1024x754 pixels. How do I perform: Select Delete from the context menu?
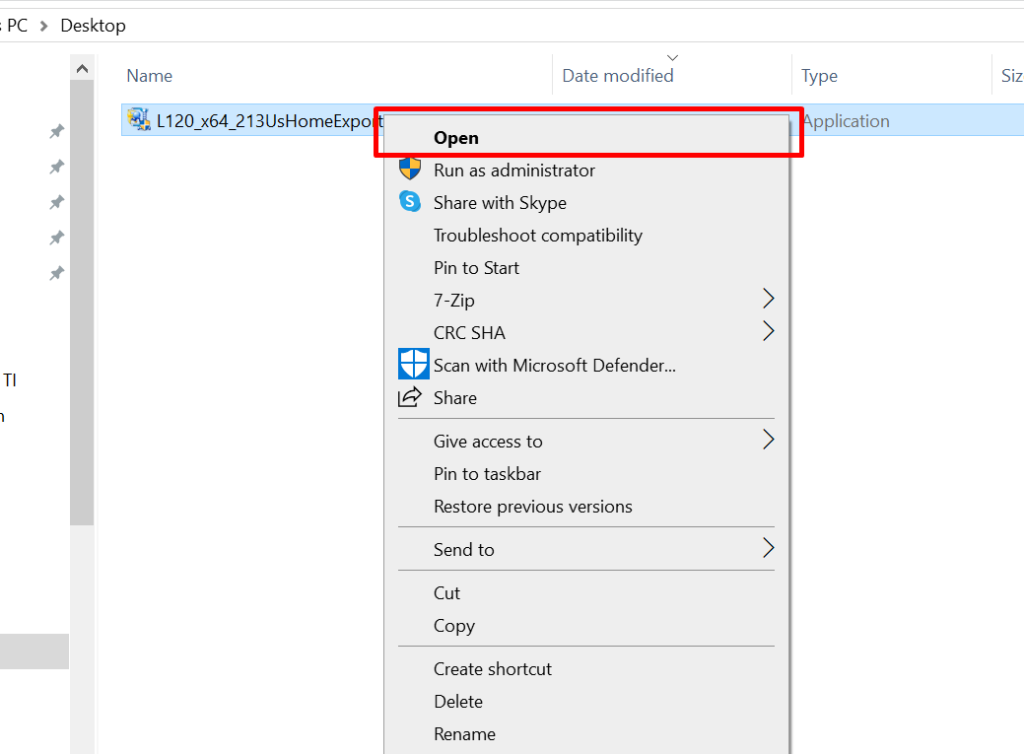tap(458, 702)
